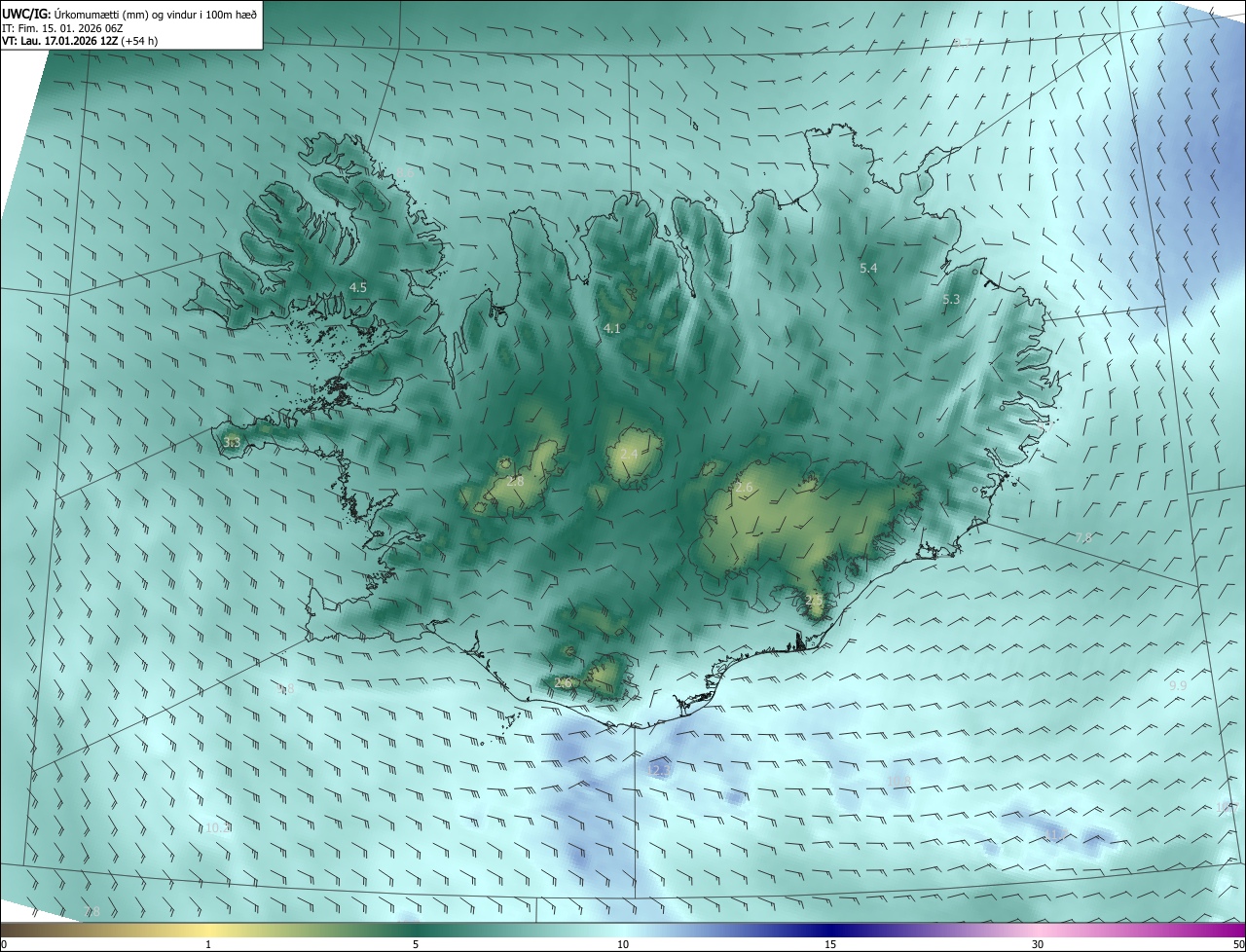Click the 4.1 value in north Iceland
The image size is (1246, 952).
click(611, 329)
